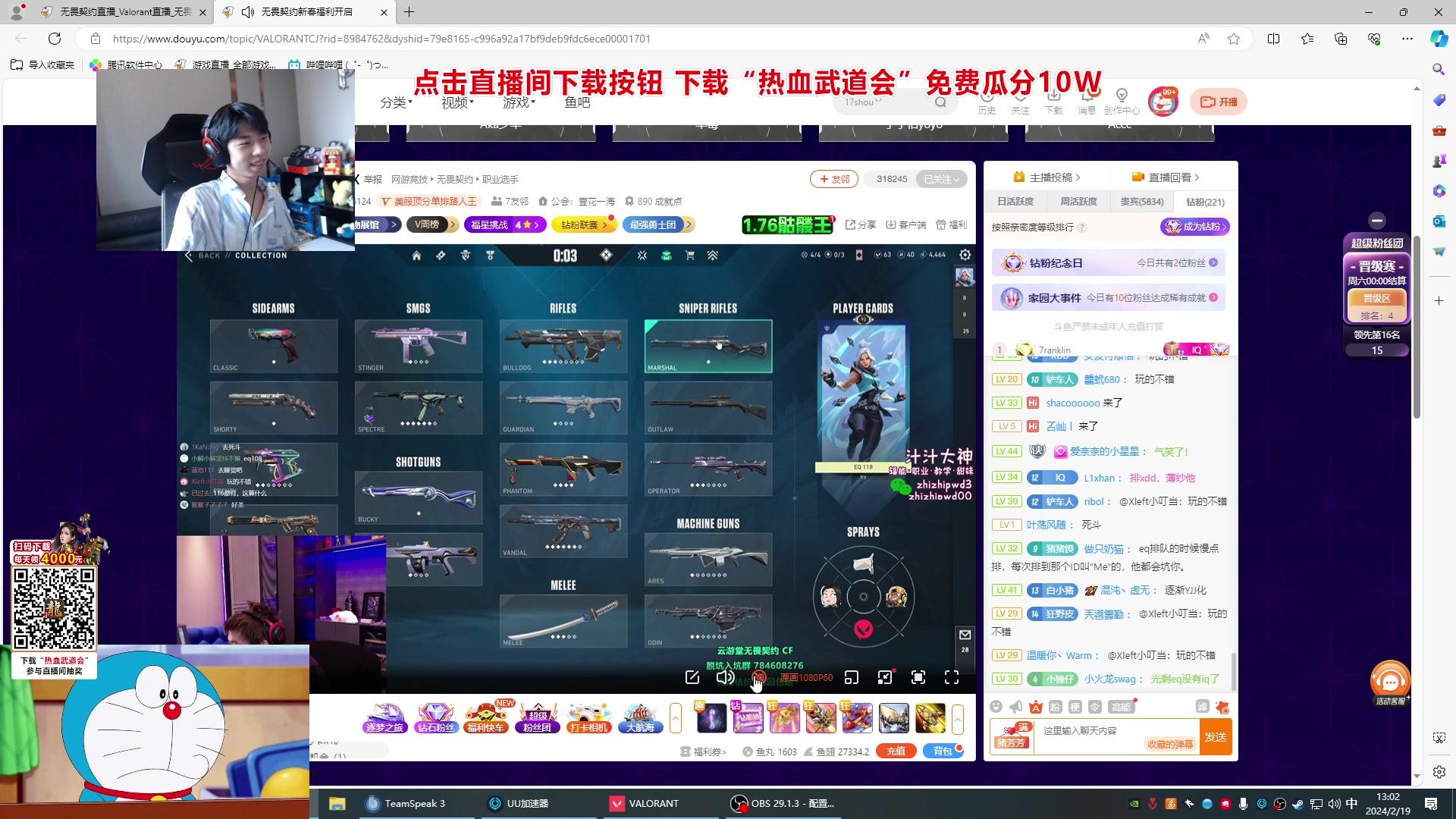
Task: Expand activity list with left arrow
Action: (x=676, y=718)
